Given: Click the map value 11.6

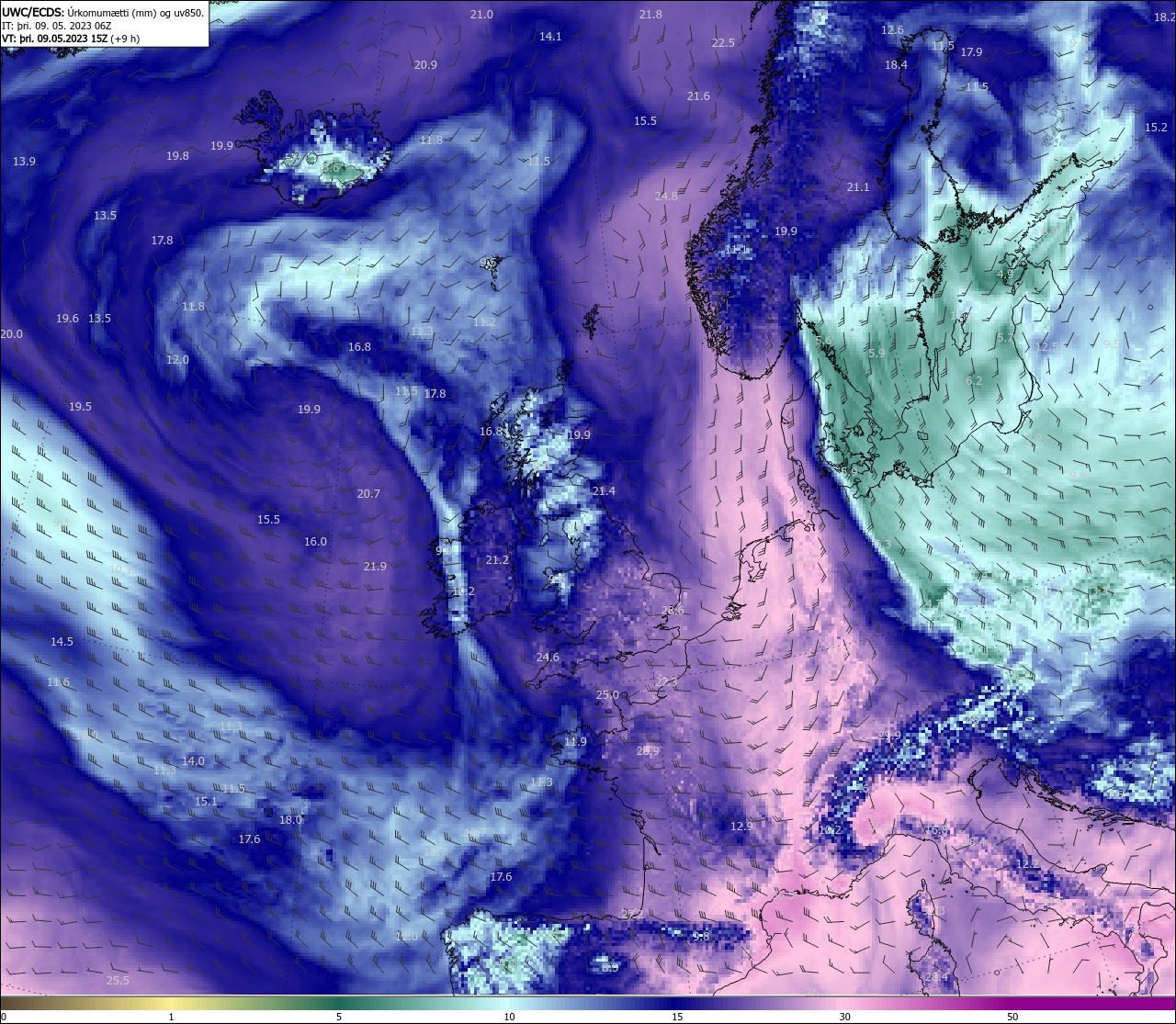Looking at the screenshot, I should [x=58, y=682].
